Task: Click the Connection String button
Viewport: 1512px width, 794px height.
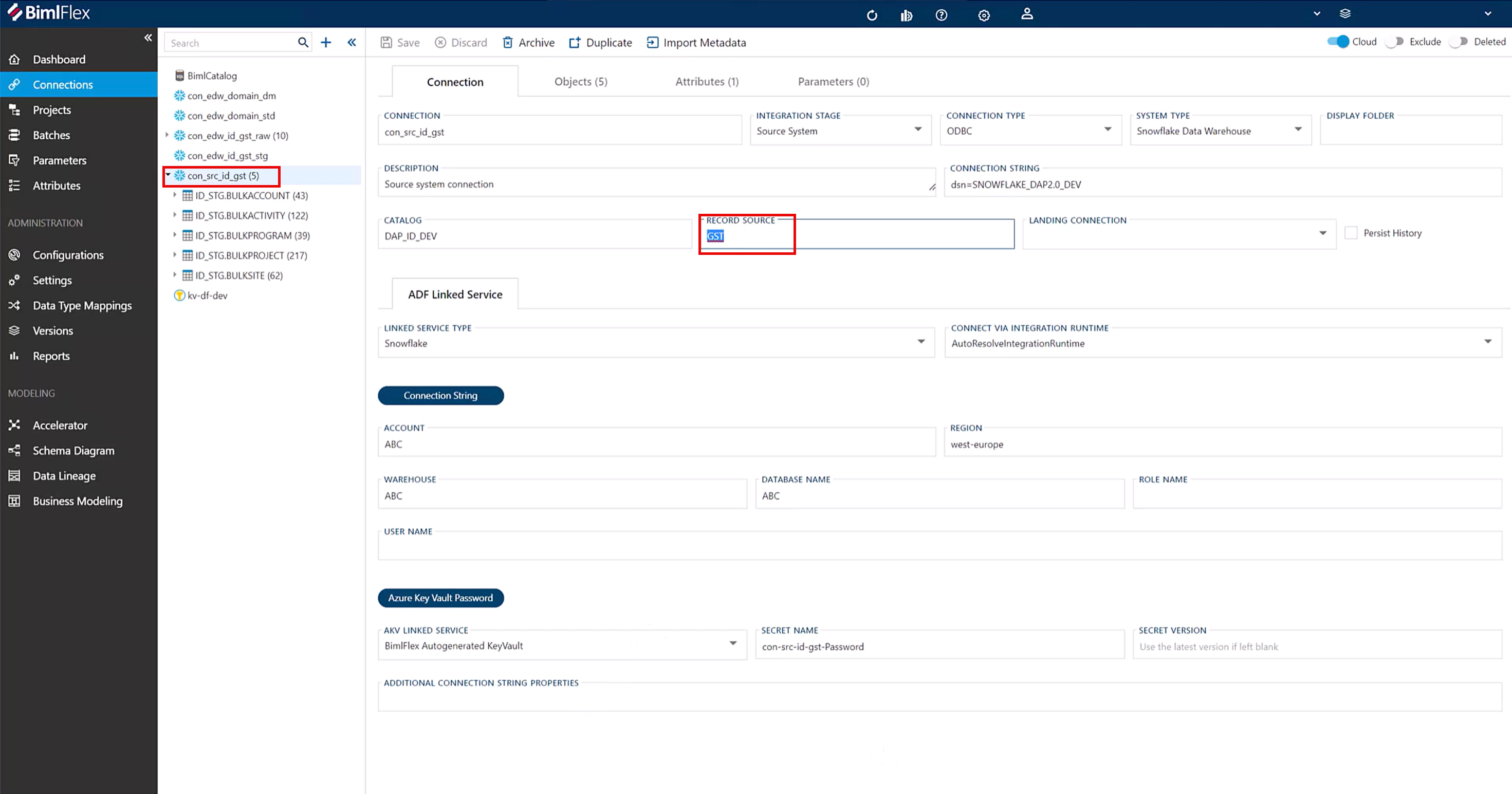Action: pos(440,396)
